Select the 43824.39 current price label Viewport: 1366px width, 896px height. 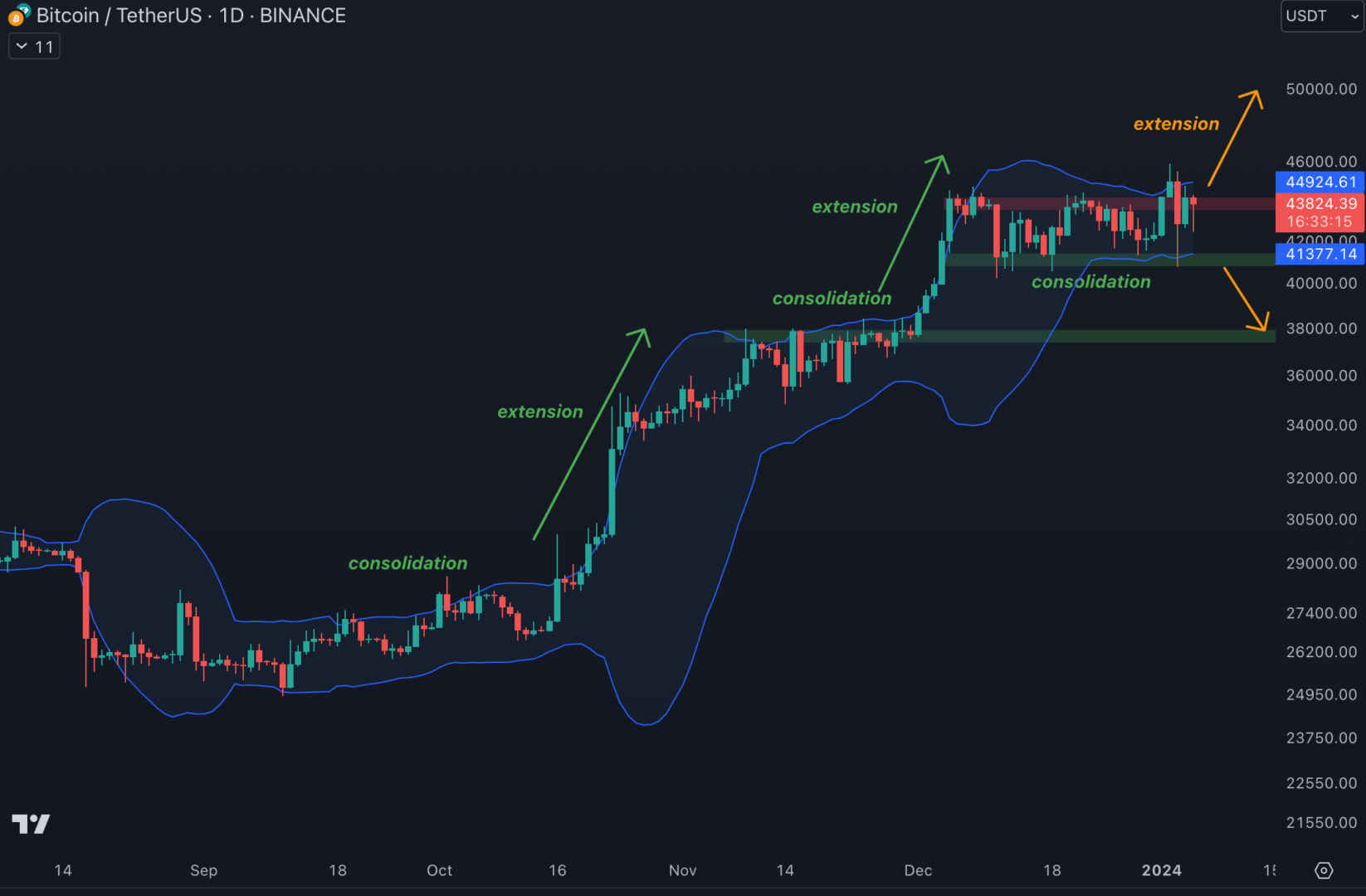point(1320,203)
